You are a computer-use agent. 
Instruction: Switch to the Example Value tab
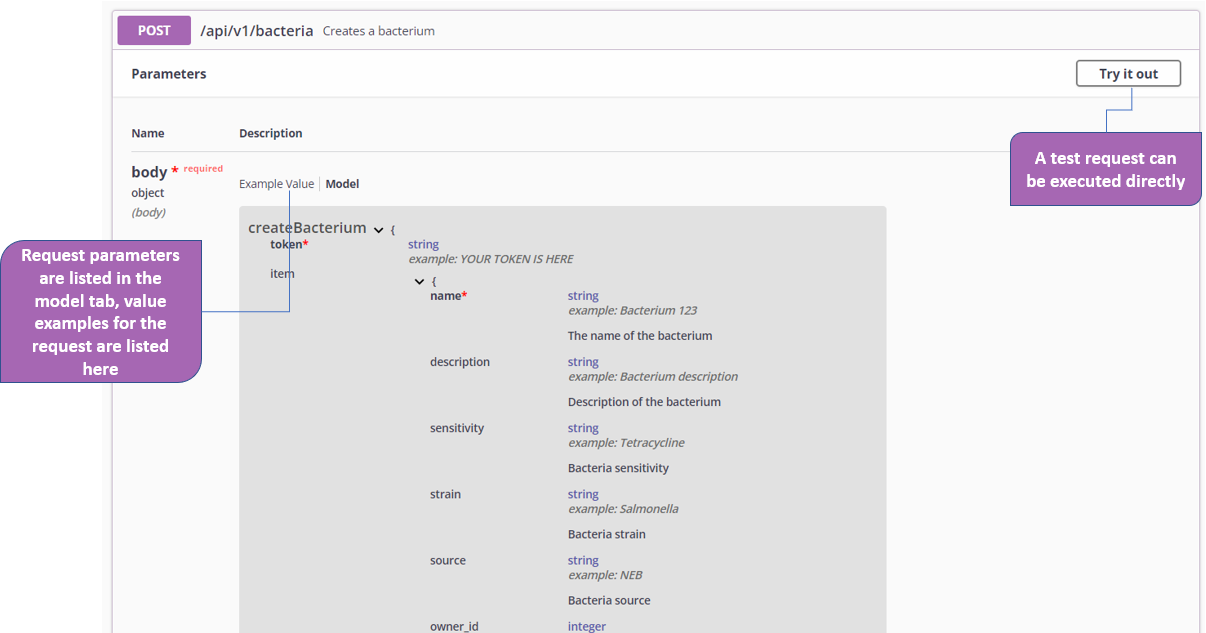click(x=276, y=184)
